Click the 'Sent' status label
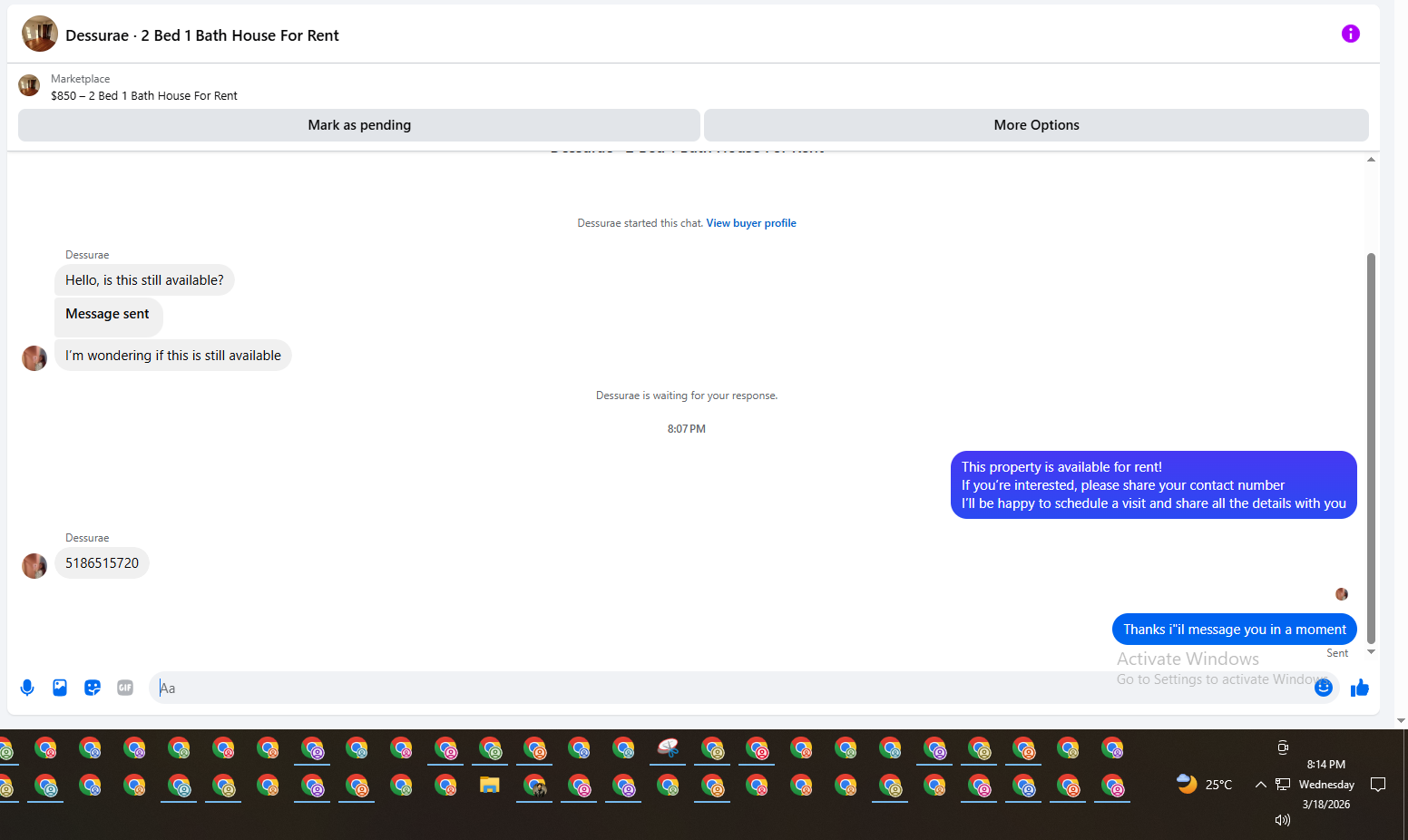The height and width of the screenshot is (840, 1408). pyautogui.click(x=1337, y=653)
